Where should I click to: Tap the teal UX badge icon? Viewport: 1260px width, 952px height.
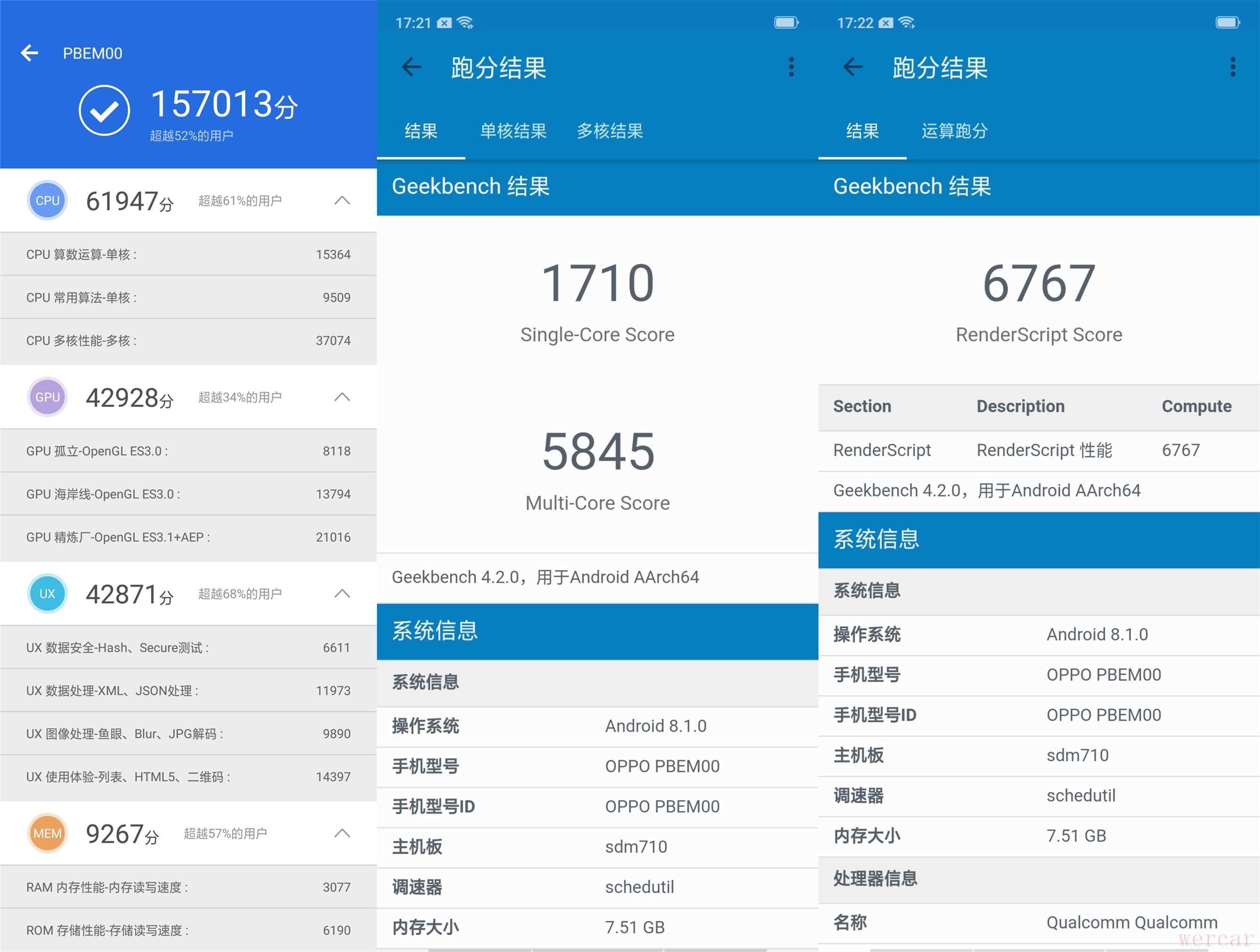[47, 594]
